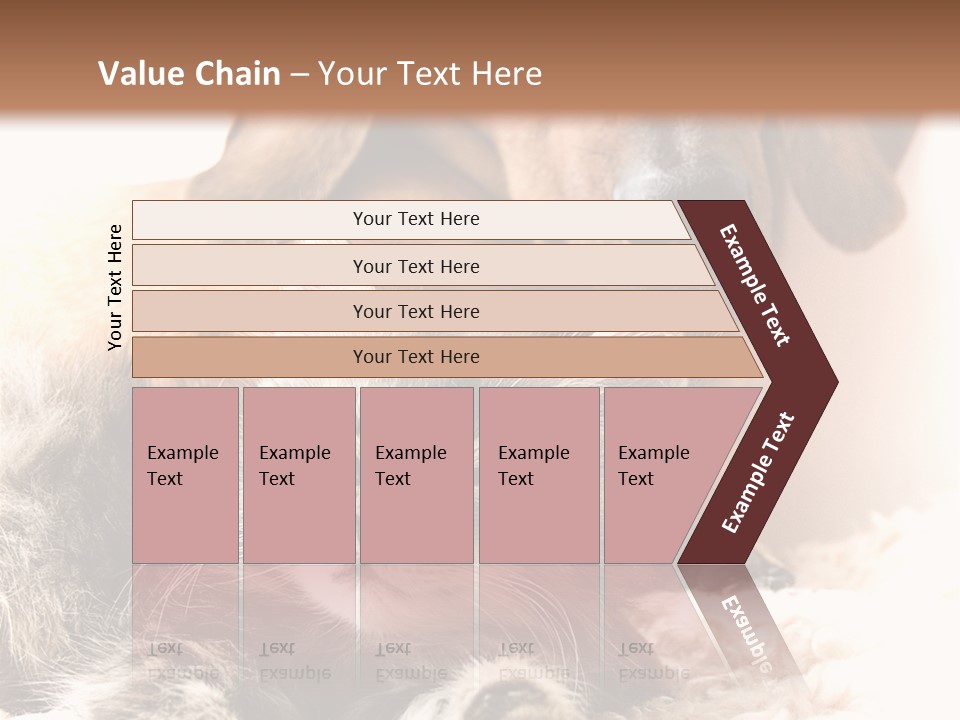
Task: Select the 'Your Text Here' subtitle in title
Action: pyautogui.click(x=430, y=73)
